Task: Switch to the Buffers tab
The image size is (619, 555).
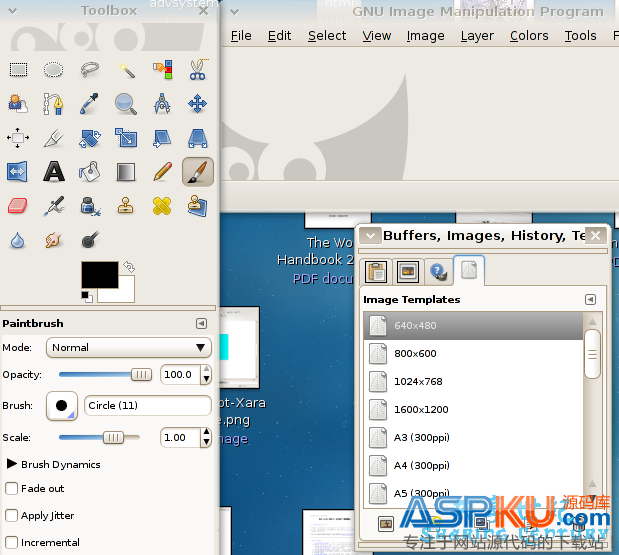Action: tap(376, 272)
